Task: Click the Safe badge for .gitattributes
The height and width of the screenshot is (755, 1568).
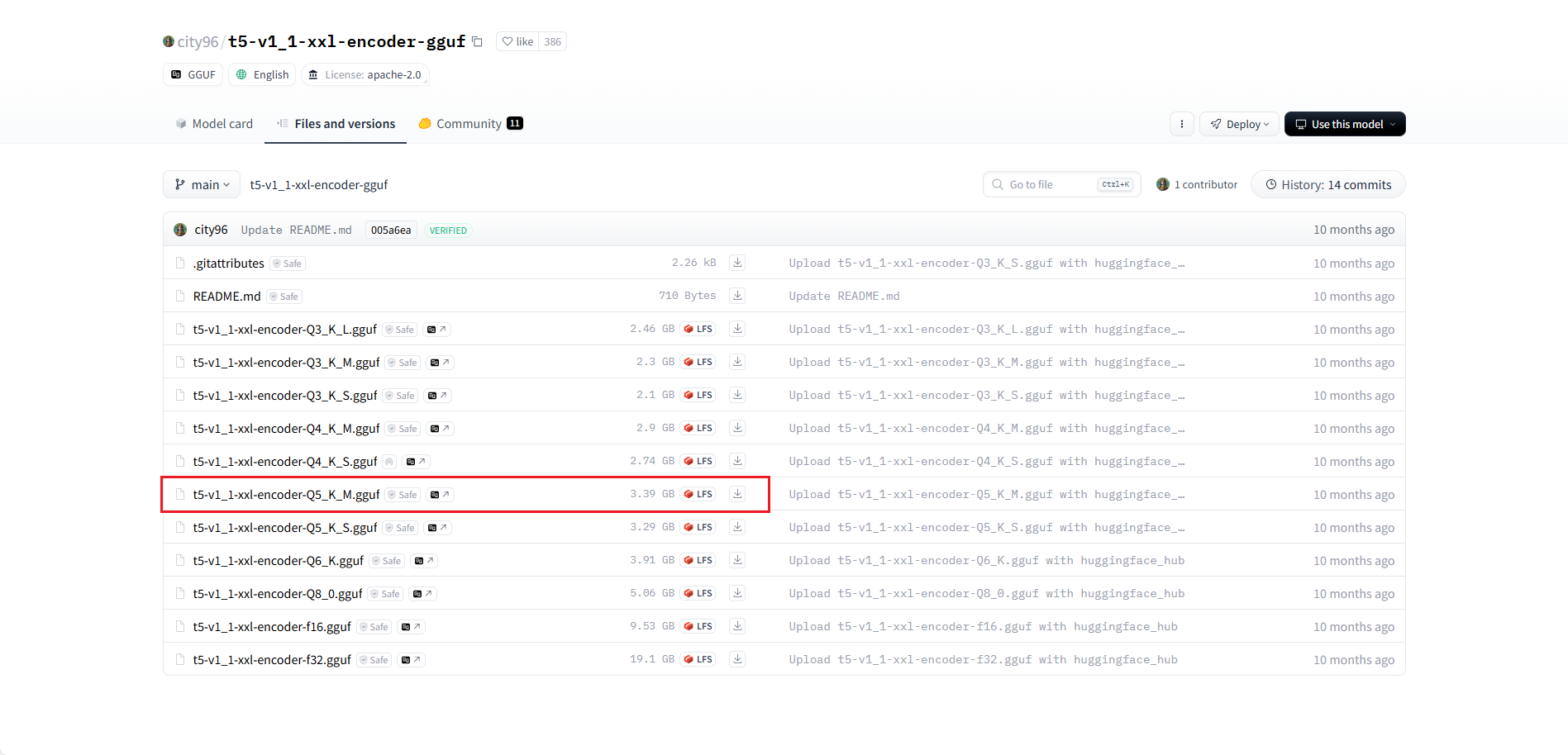Action: (x=288, y=264)
